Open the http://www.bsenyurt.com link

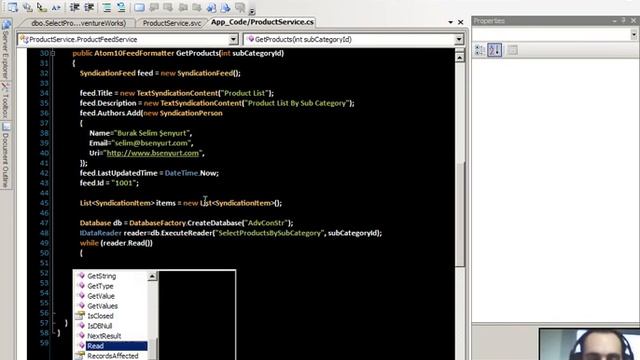tap(153, 153)
